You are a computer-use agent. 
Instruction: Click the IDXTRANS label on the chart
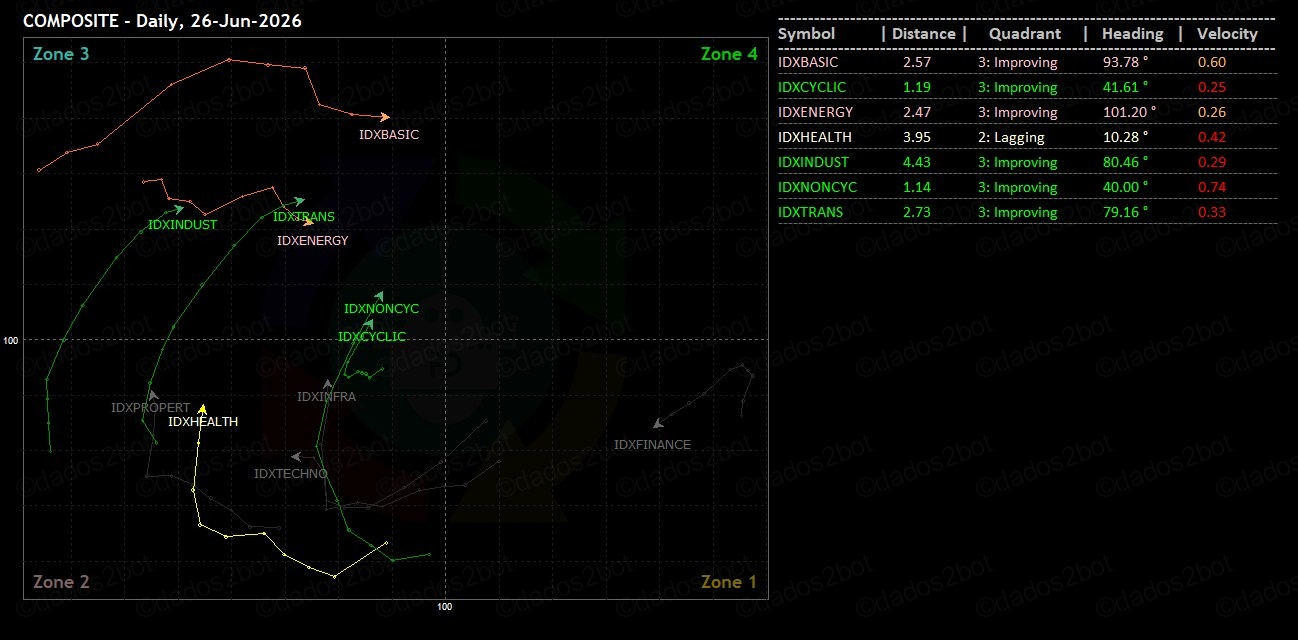click(x=304, y=217)
